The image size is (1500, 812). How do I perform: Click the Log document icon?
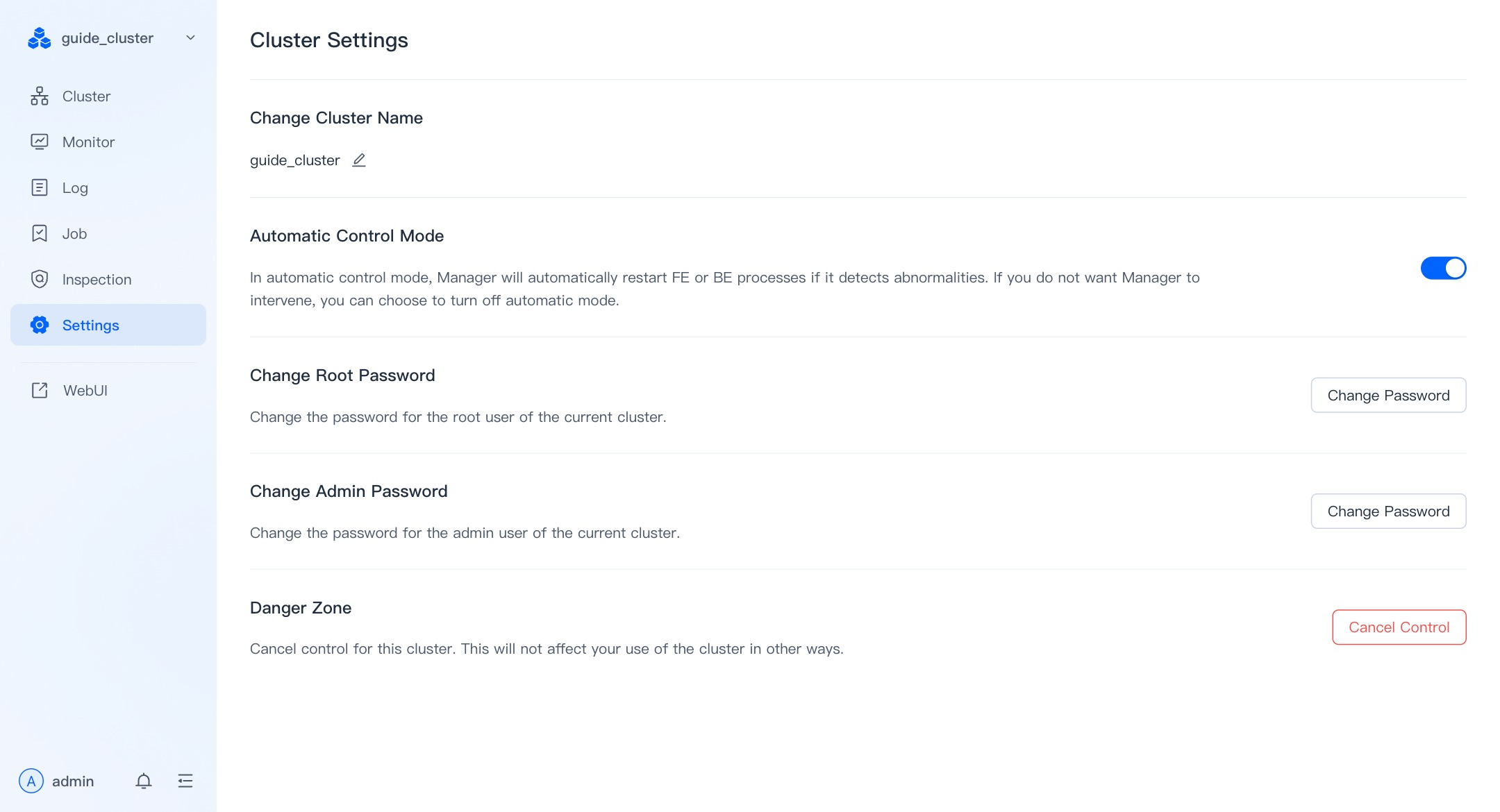(40, 187)
